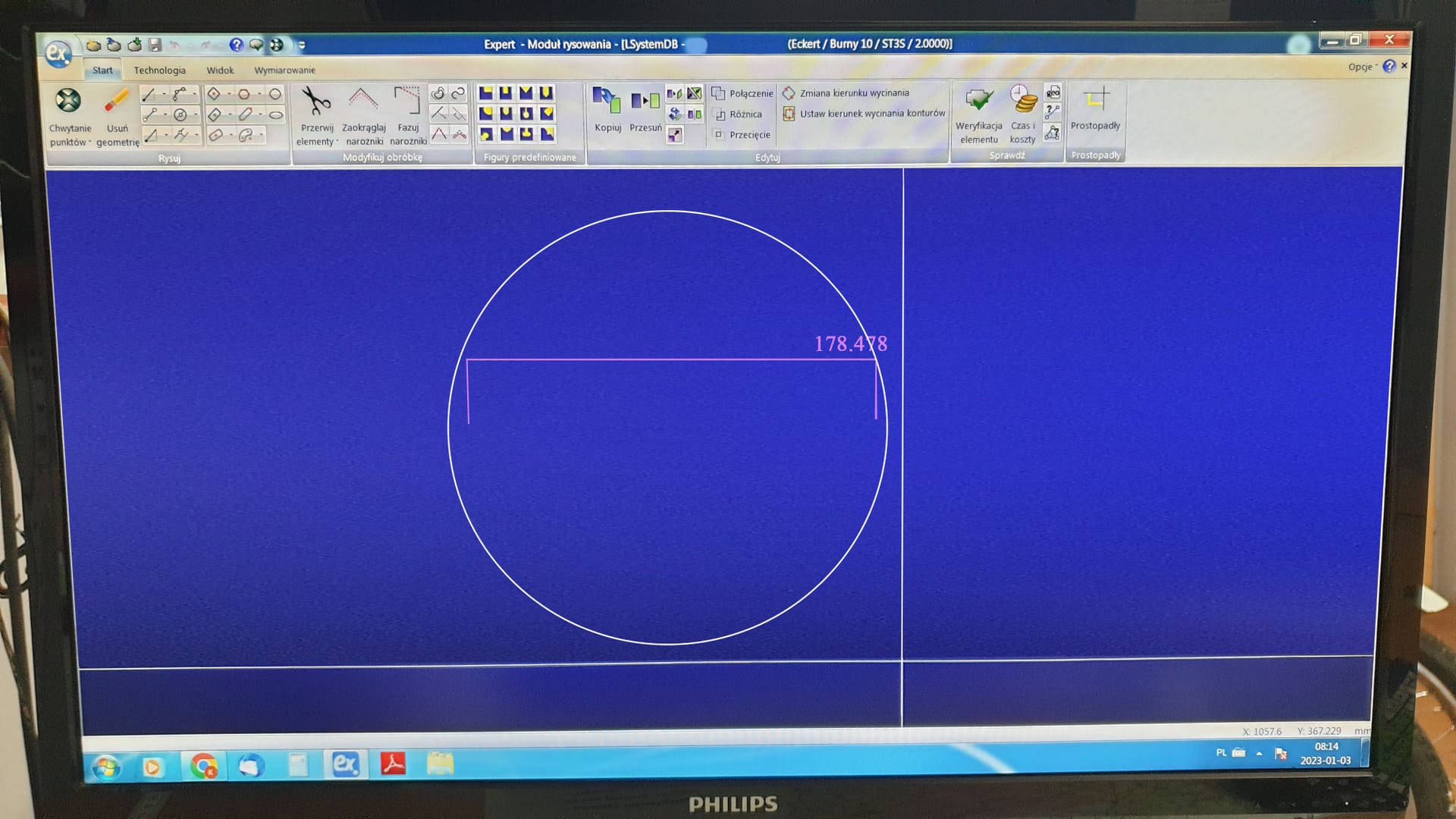Screen dimensions: 1456x819
Task: Click the Usuń geometrię eraser tool
Action: 117,102
